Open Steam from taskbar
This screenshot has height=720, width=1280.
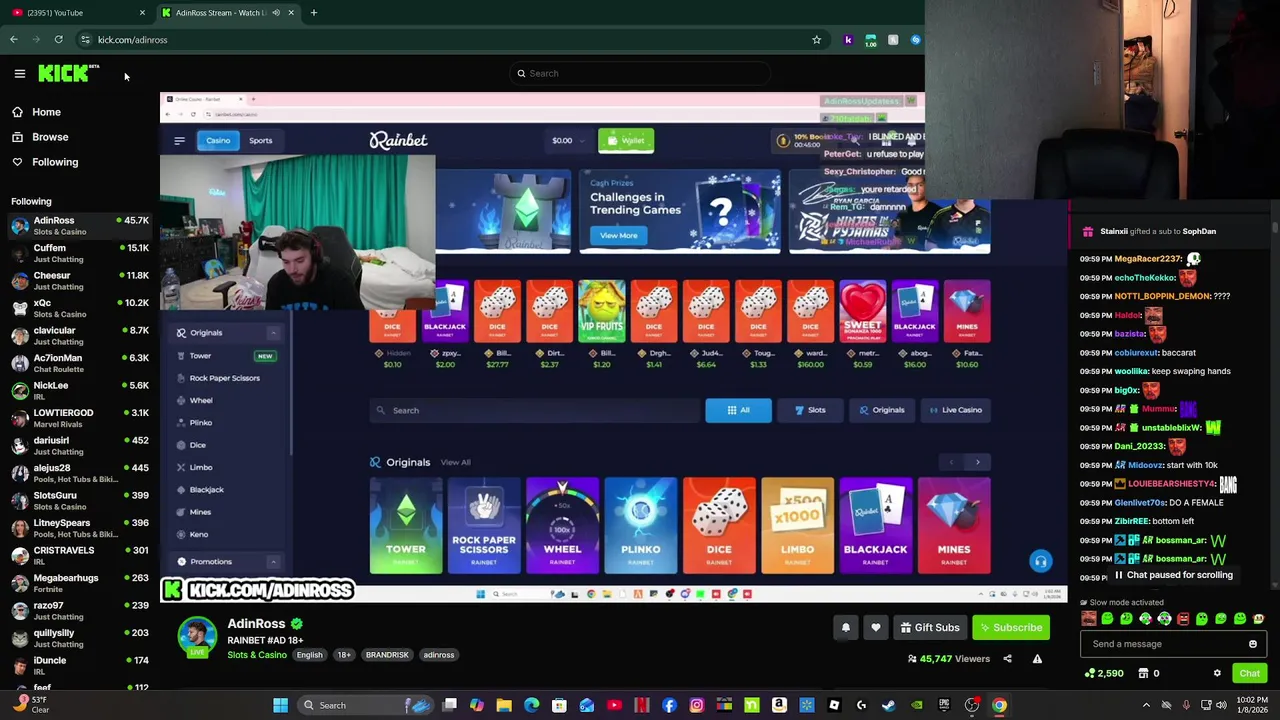coord(889,705)
